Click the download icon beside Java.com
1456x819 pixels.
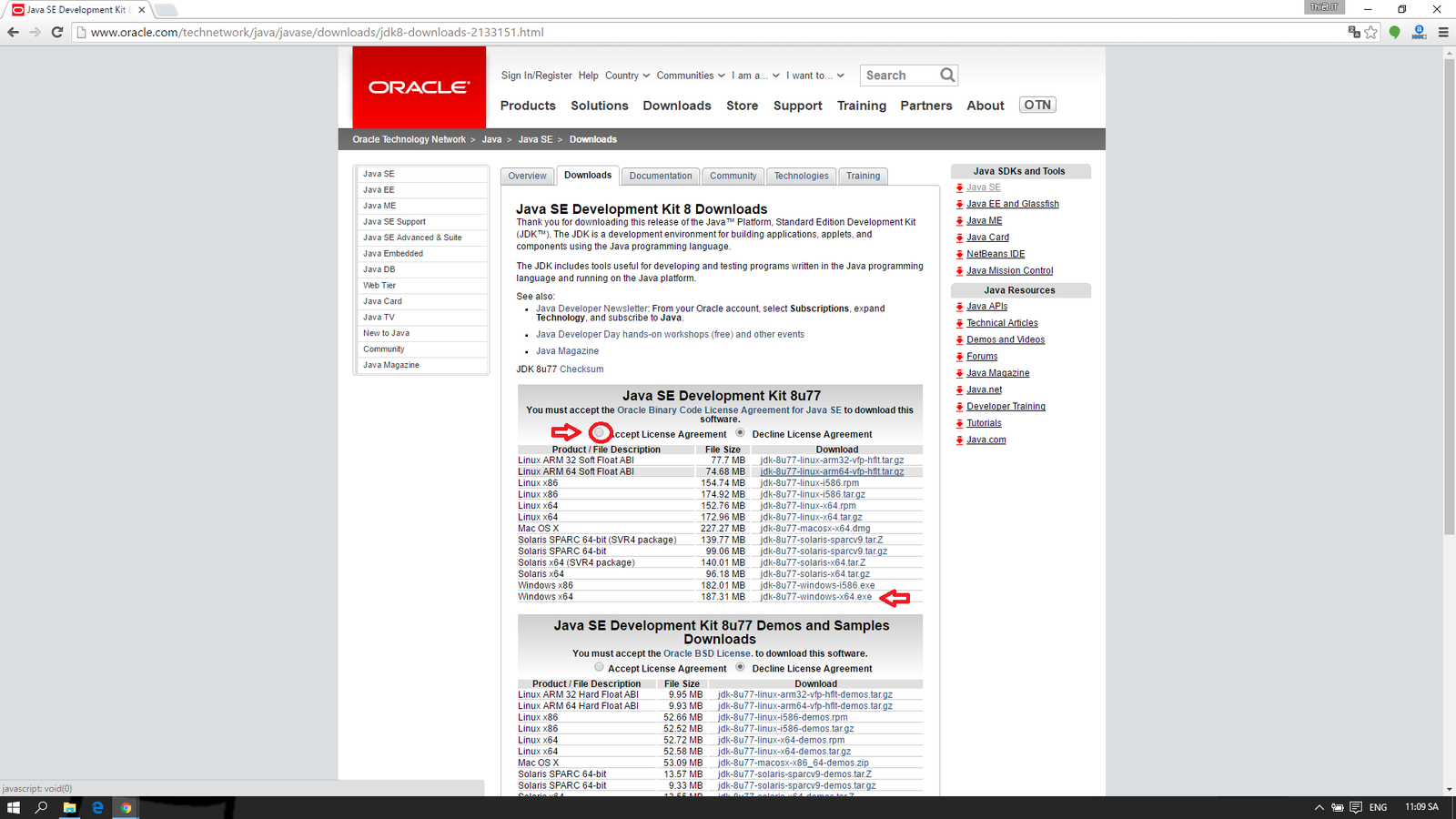[x=959, y=440]
